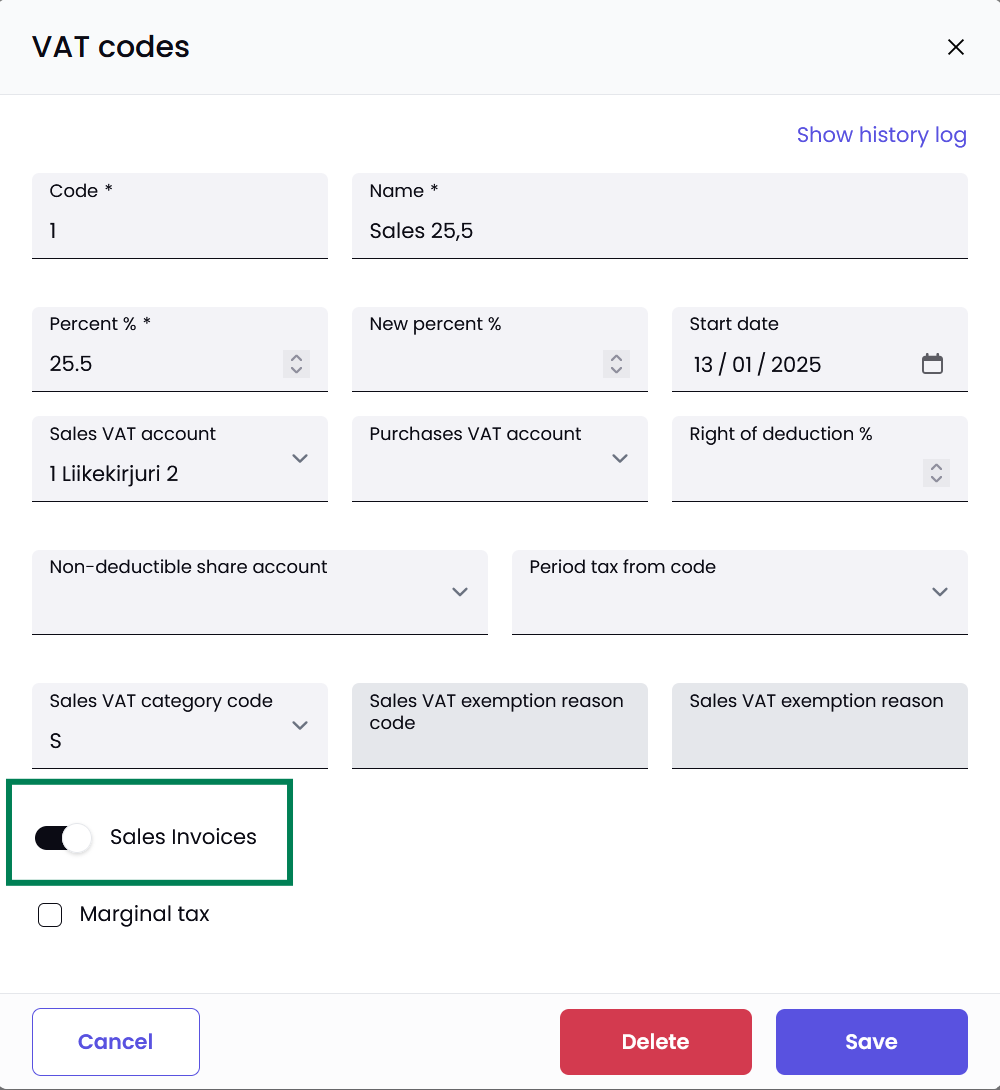The width and height of the screenshot is (1000, 1090).
Task: Expand the Sales VAT category code dropdown
Action: coord(299,726)
